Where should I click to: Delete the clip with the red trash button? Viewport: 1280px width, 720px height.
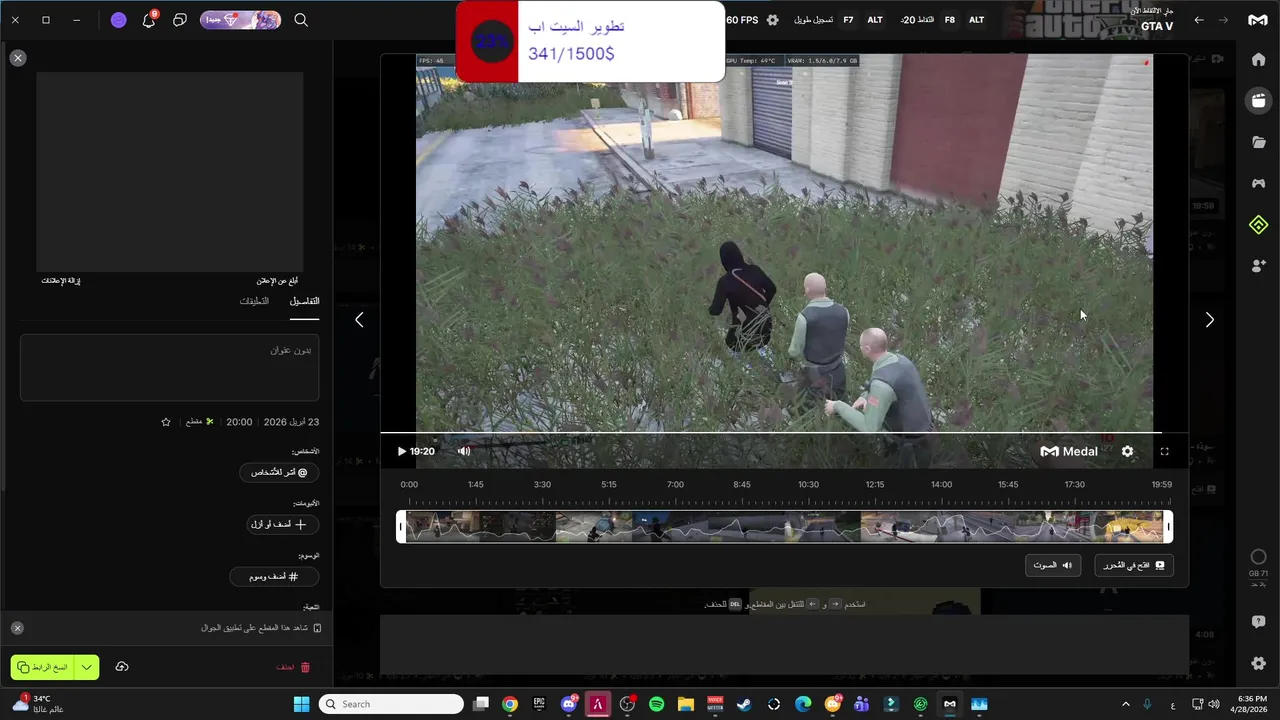click(293, 667)
